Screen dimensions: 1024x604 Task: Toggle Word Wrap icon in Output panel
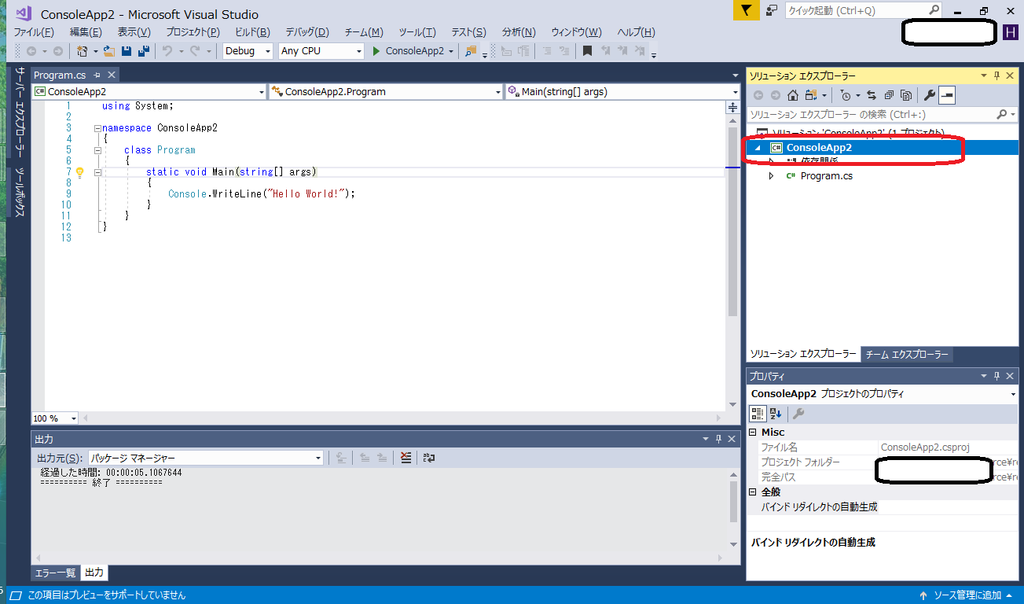click(428, 458)
